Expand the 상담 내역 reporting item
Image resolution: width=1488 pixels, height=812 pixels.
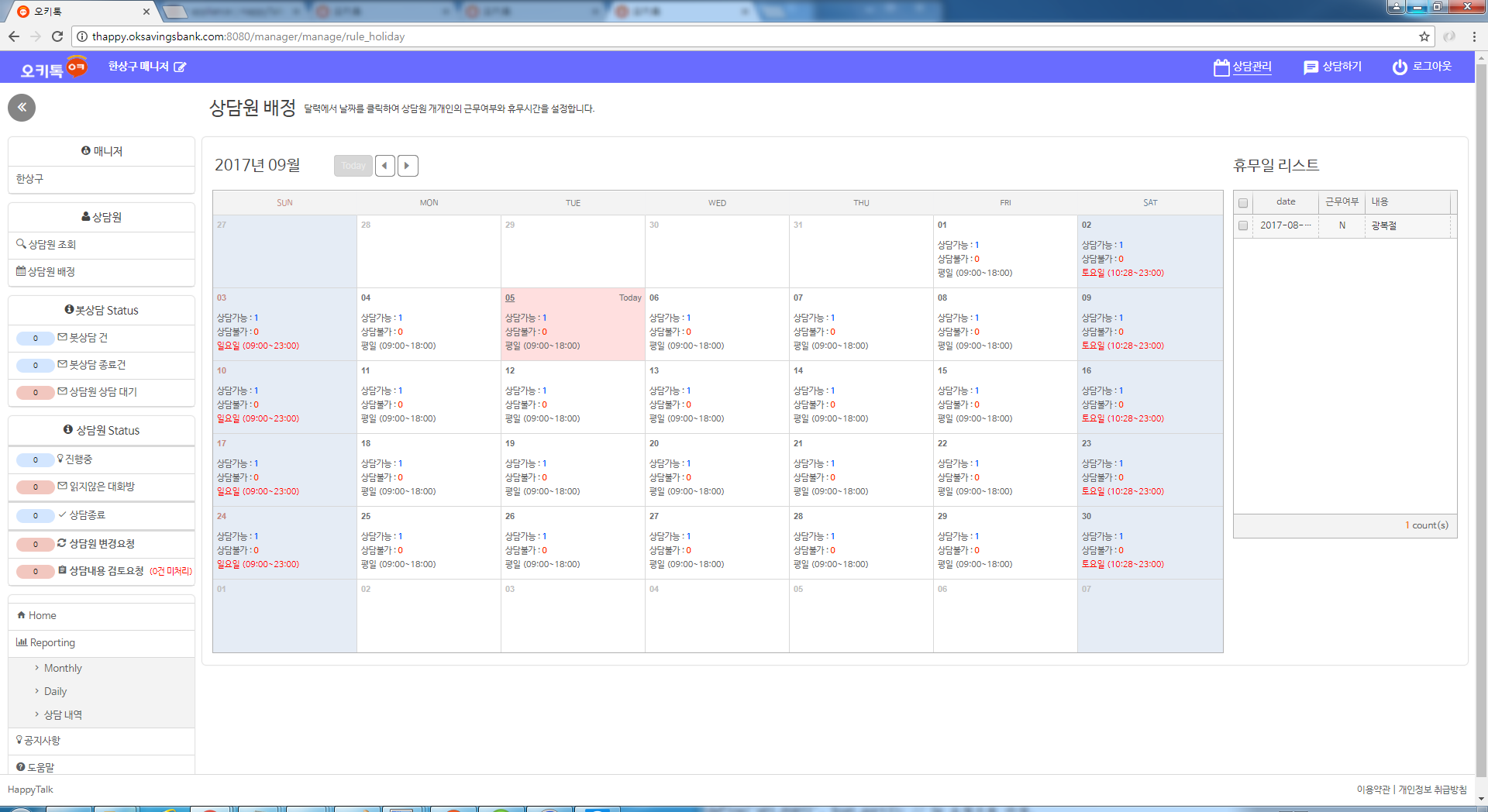(63, 714)
